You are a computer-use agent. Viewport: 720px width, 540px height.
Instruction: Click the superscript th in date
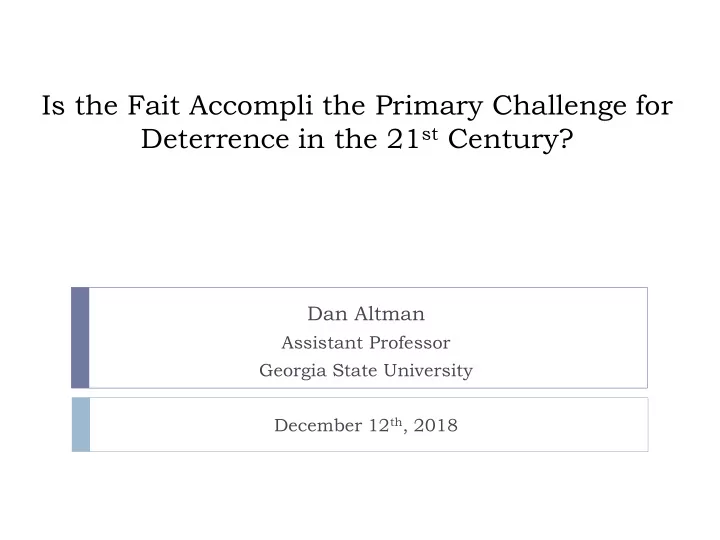[x=396, y=422]
